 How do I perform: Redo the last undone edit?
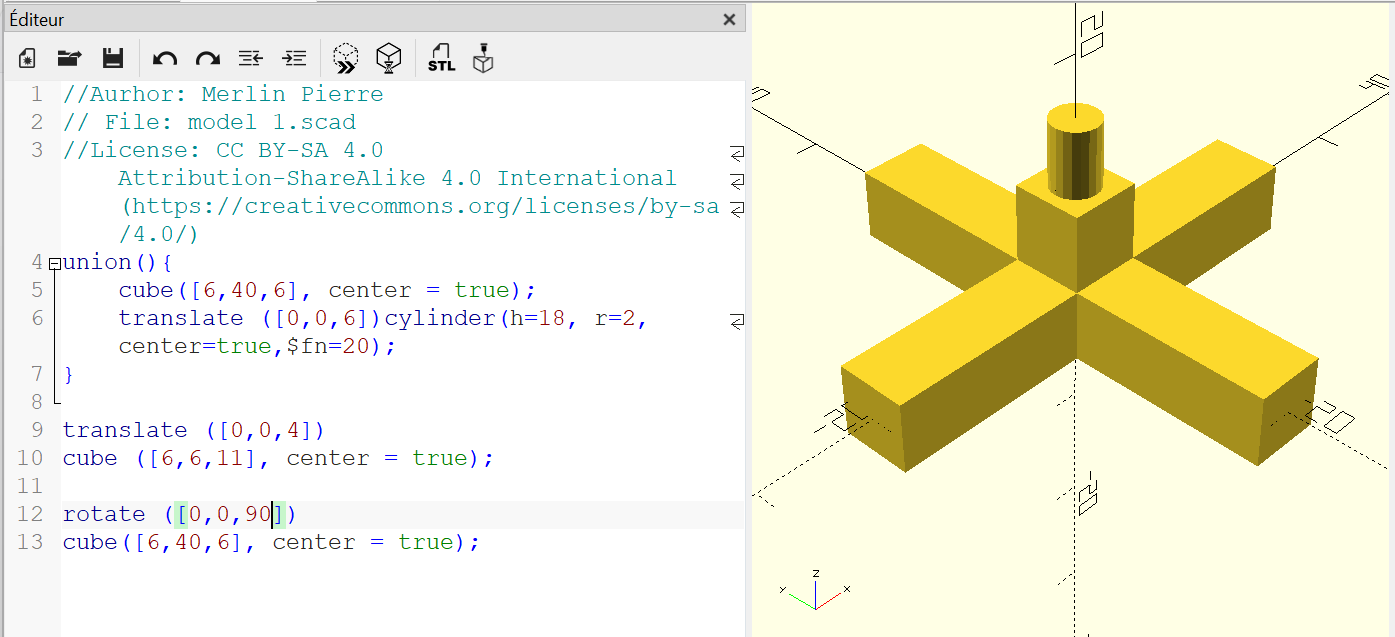[x=208, y=59]
